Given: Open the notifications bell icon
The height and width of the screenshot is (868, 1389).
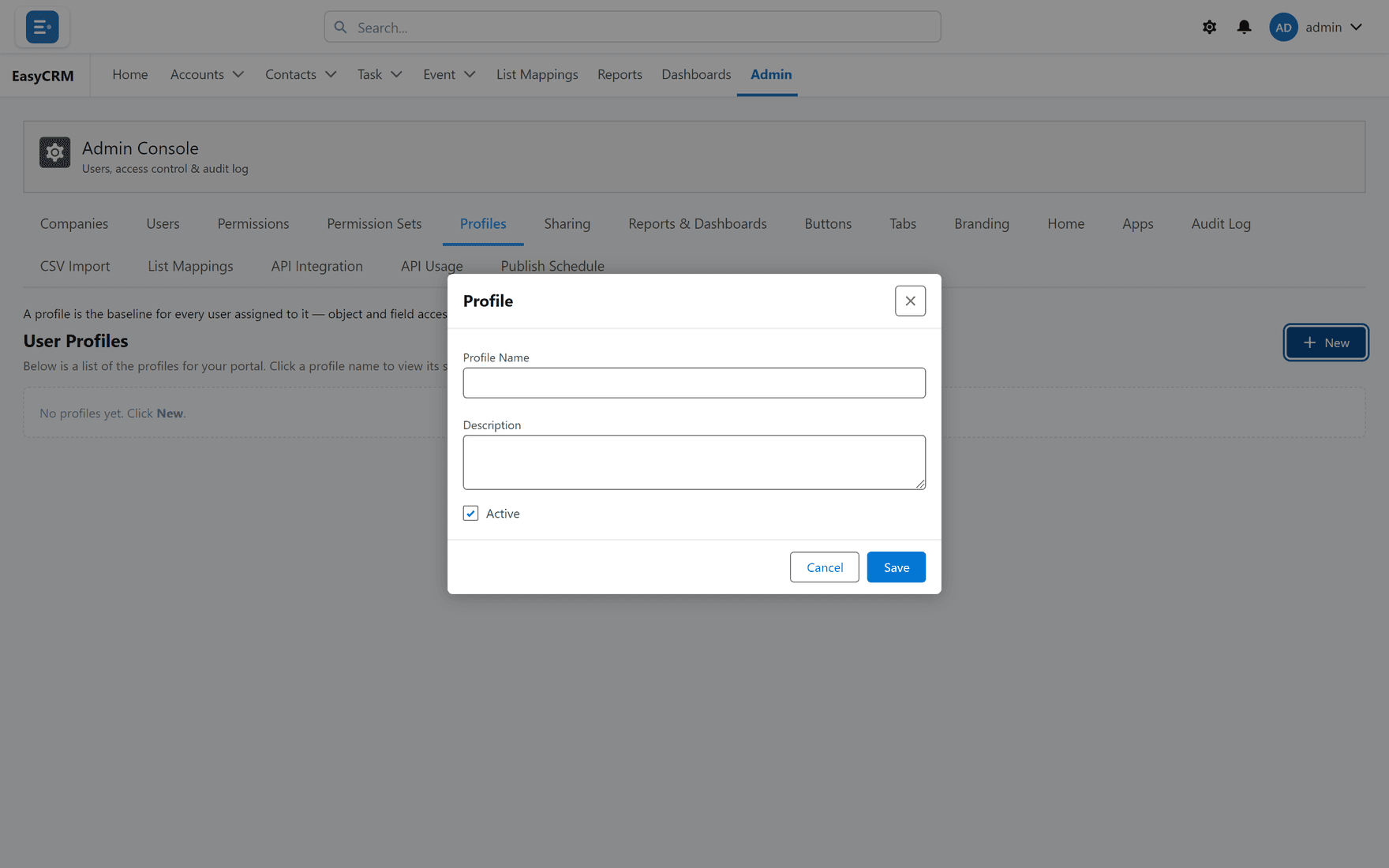Looking at the screenshot, I should pyautogui.click(x=1244, y=27).
